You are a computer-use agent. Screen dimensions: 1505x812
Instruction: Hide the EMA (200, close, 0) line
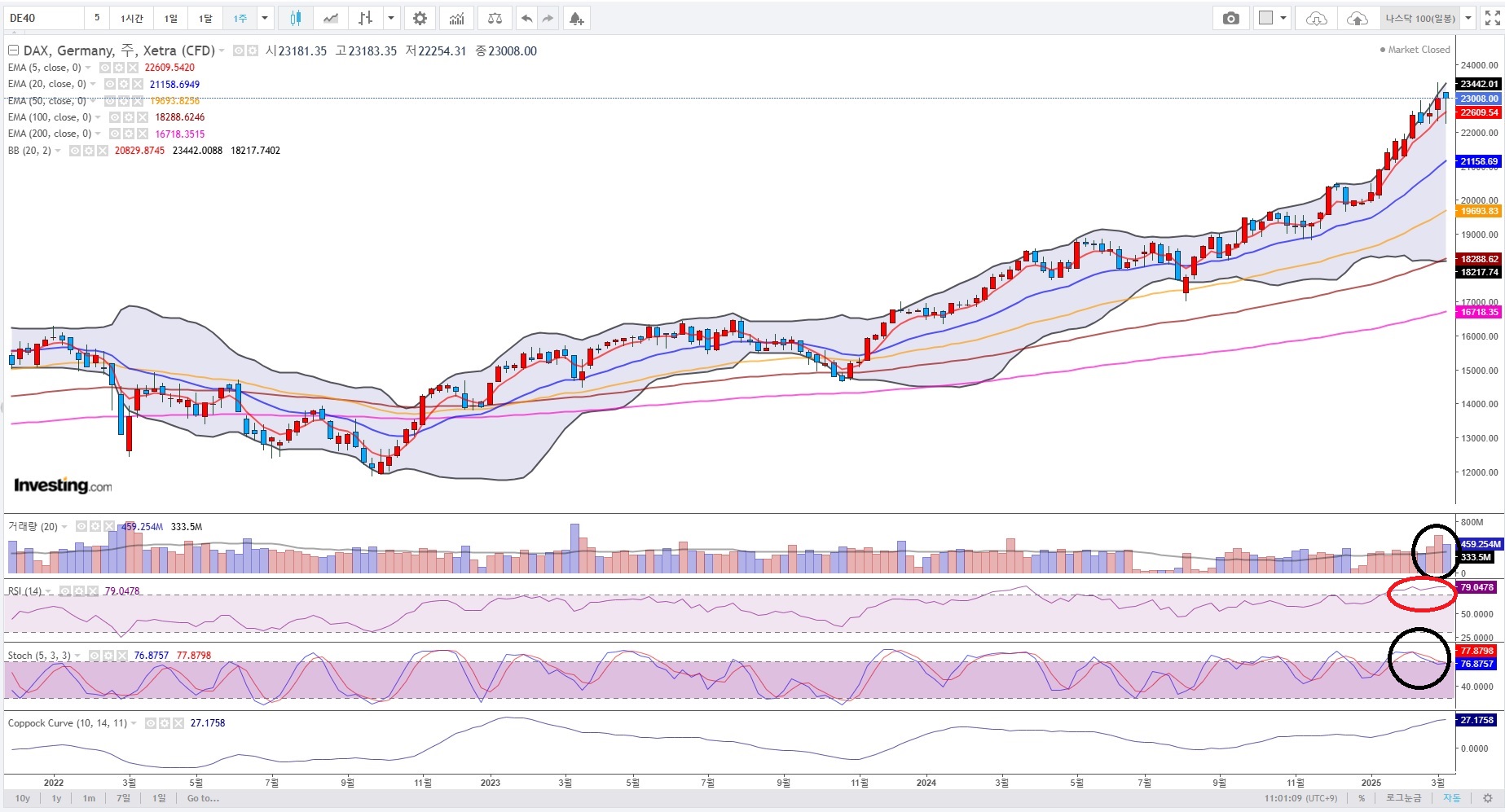[x=114, y=134]
